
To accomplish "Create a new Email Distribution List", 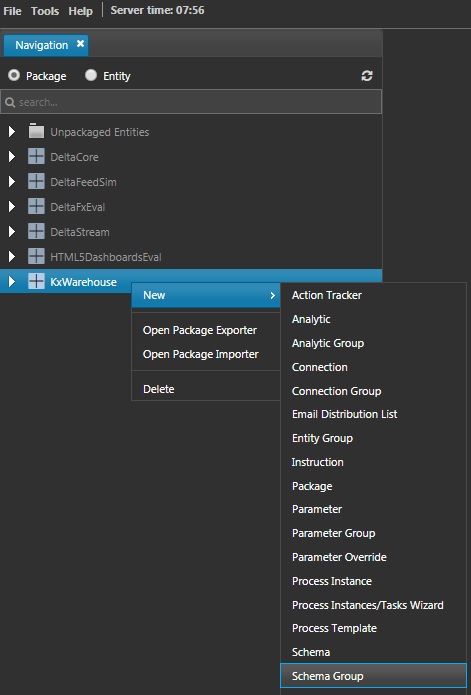I will tap(374, 414).
